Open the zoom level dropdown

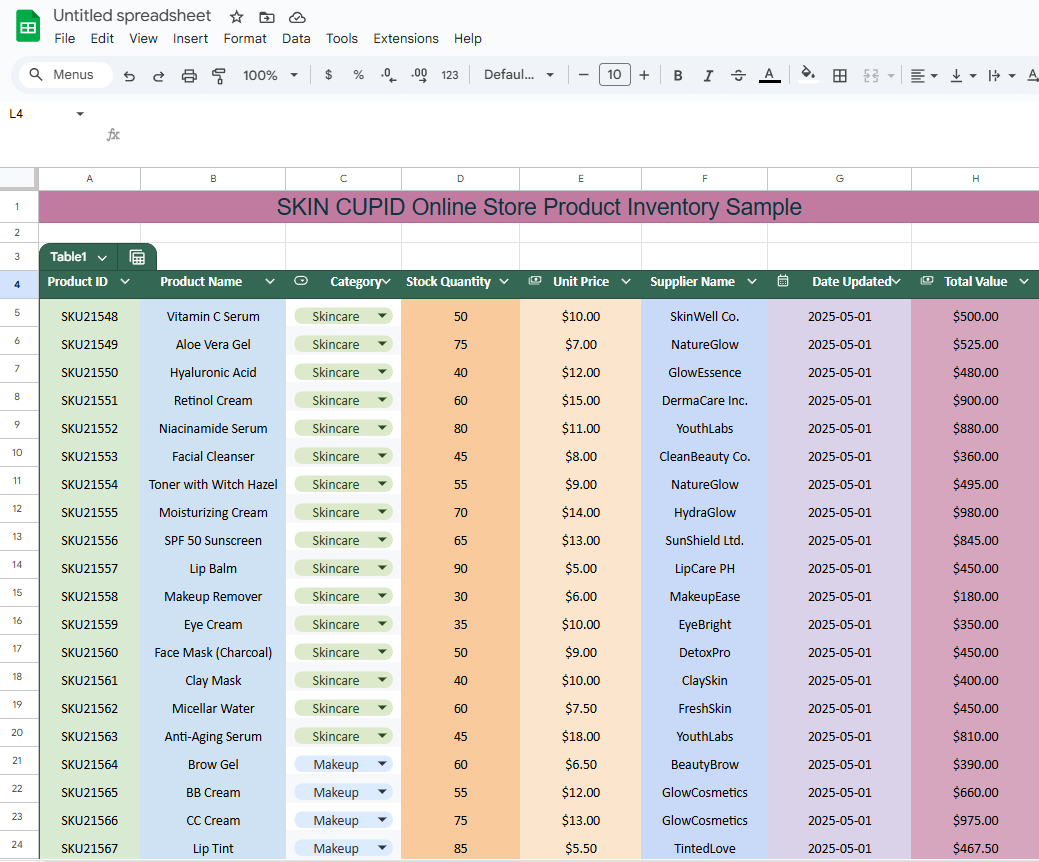tap(270, 75)
